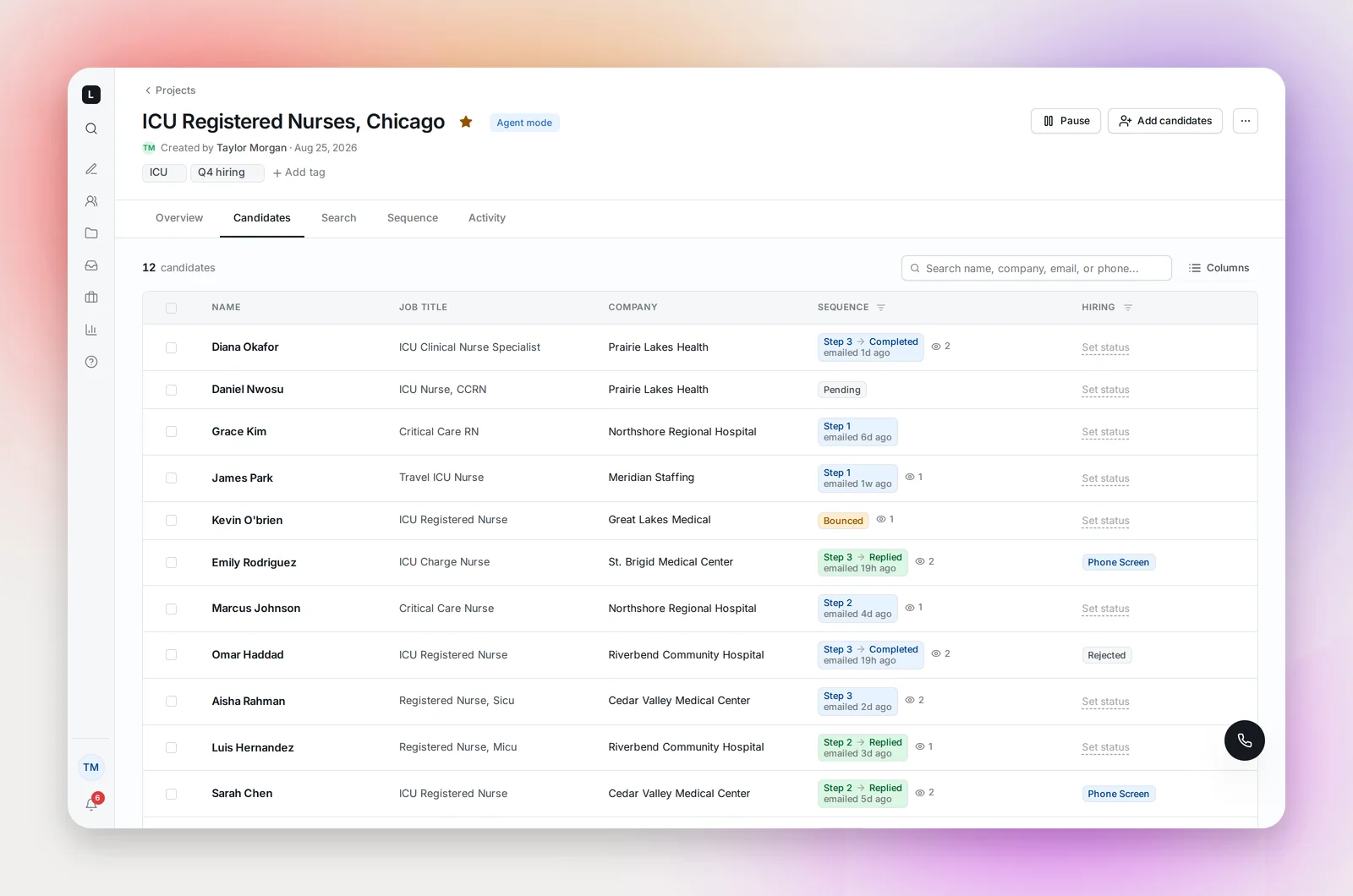The image size is (1353, 896).
Task: Check the box for Daniel Nwosu
Action: click(172, 390)
